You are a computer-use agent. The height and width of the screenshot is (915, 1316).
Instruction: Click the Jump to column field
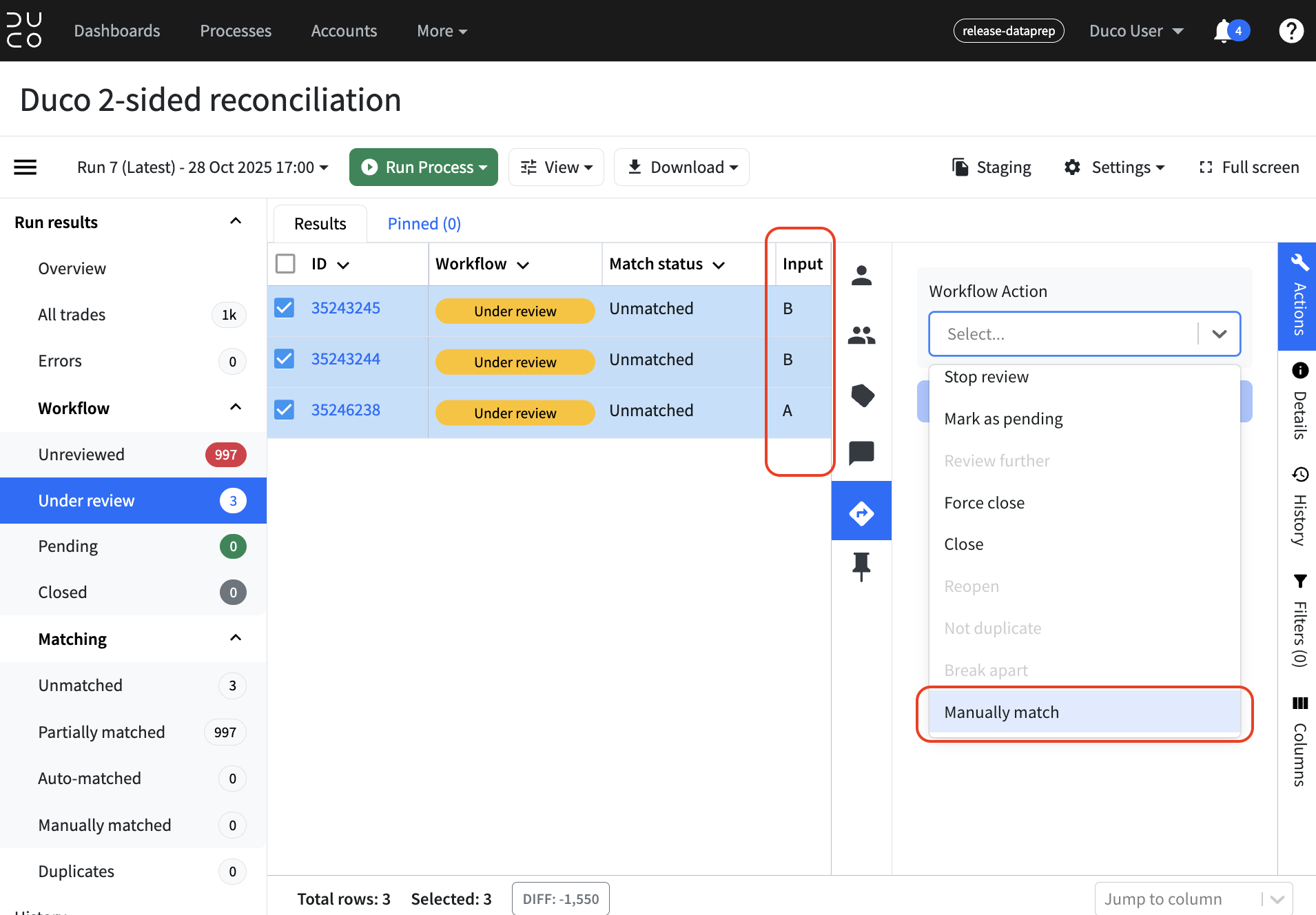tap(1193, 898)
